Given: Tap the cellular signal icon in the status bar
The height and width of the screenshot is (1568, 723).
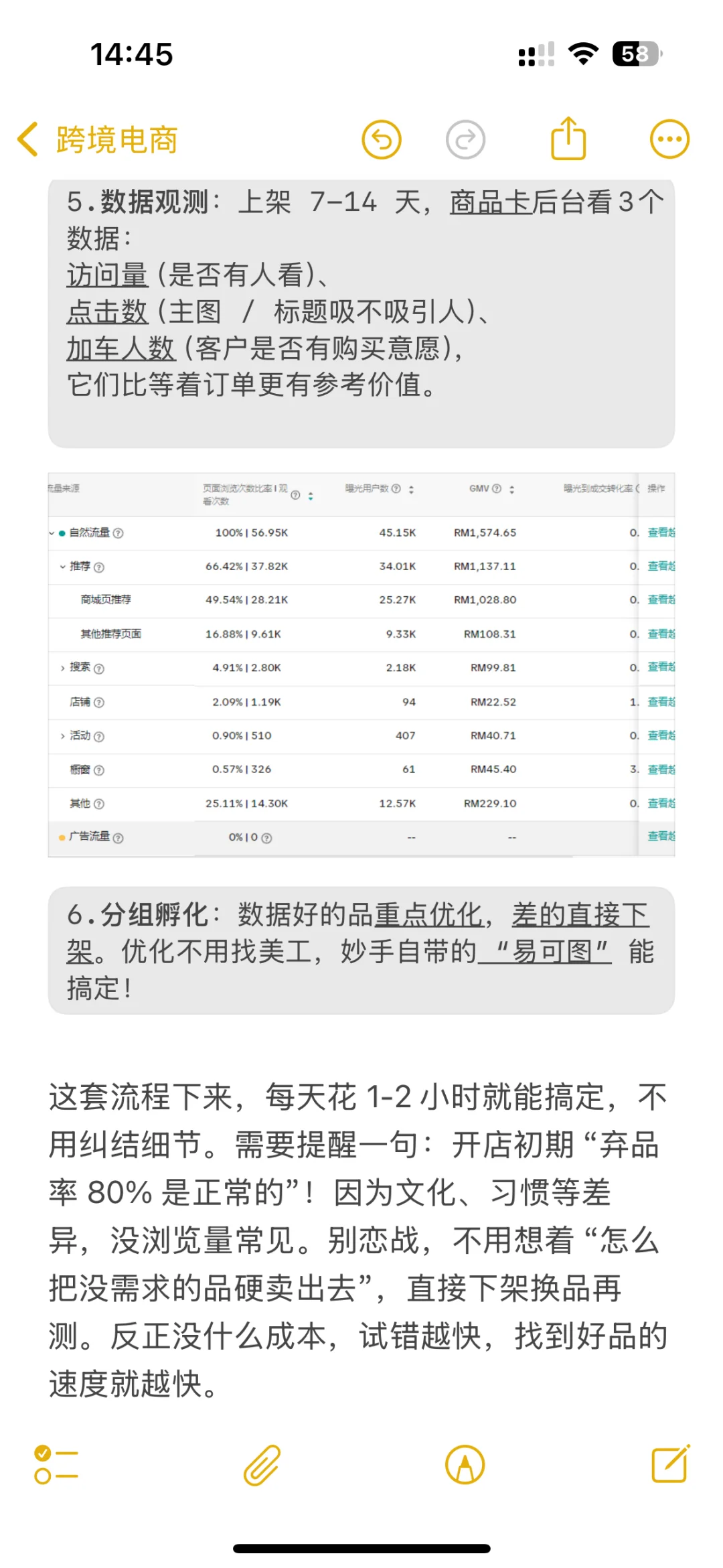Looking at the screenshot, I should tap(536, 54).
